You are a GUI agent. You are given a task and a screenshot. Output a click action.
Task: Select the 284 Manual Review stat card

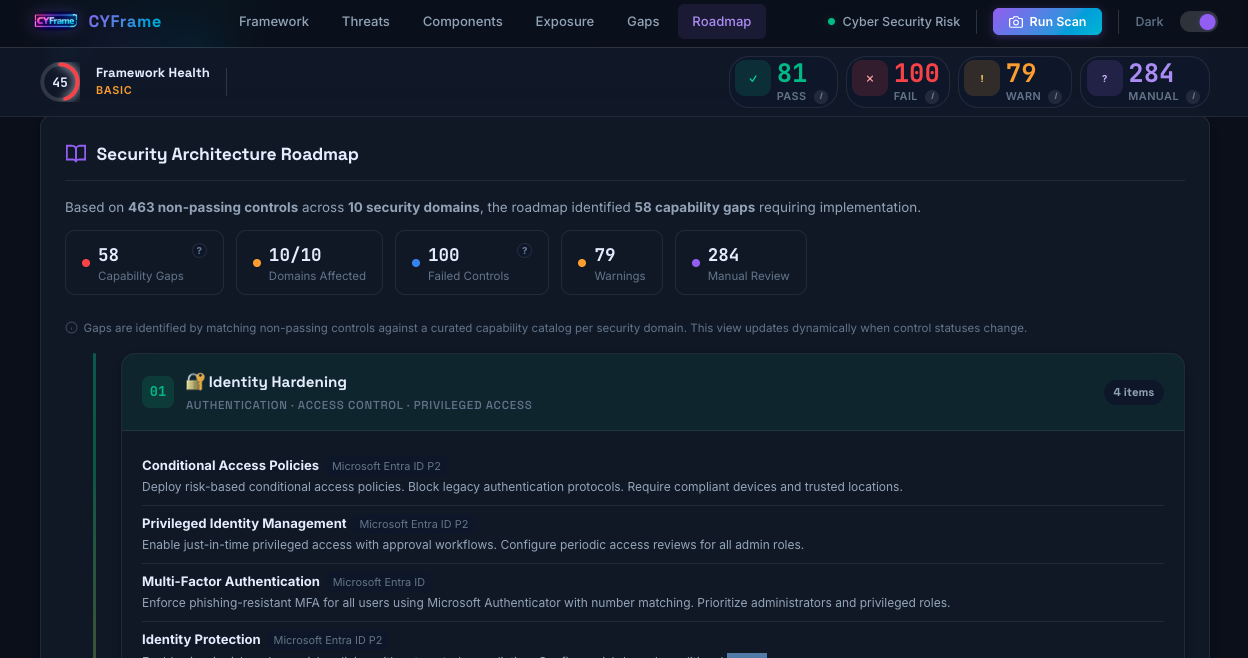coord(740,262)
